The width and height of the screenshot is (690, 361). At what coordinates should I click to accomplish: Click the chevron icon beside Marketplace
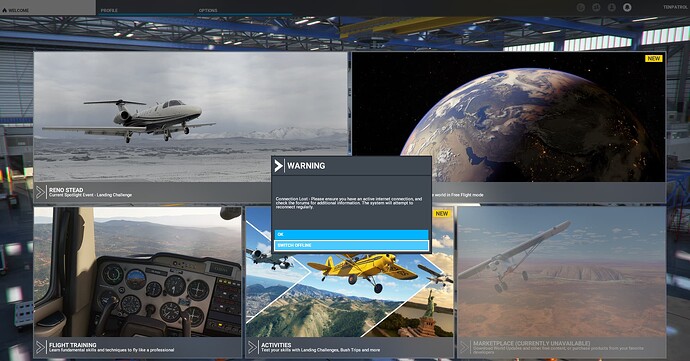pyautogui.click(x=464, y=347)
